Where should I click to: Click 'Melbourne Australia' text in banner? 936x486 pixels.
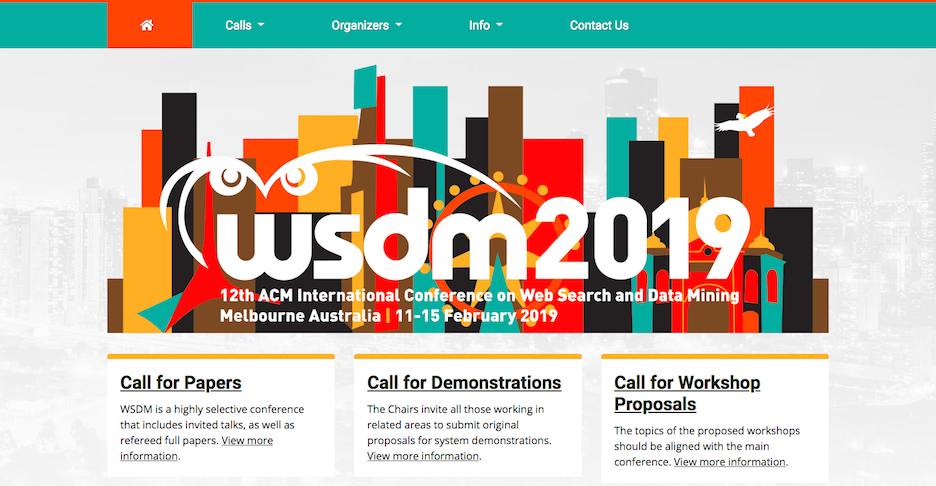[x=300, y=315]
